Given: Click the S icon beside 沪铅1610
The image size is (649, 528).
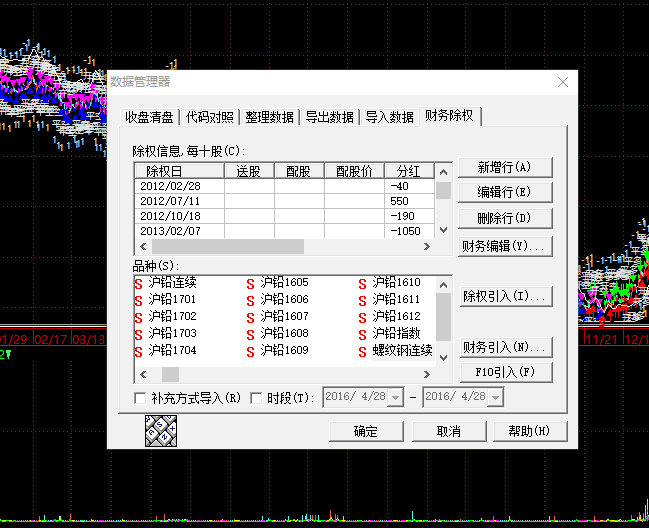Looking at the screenshot, I should [x=363, y=284].
